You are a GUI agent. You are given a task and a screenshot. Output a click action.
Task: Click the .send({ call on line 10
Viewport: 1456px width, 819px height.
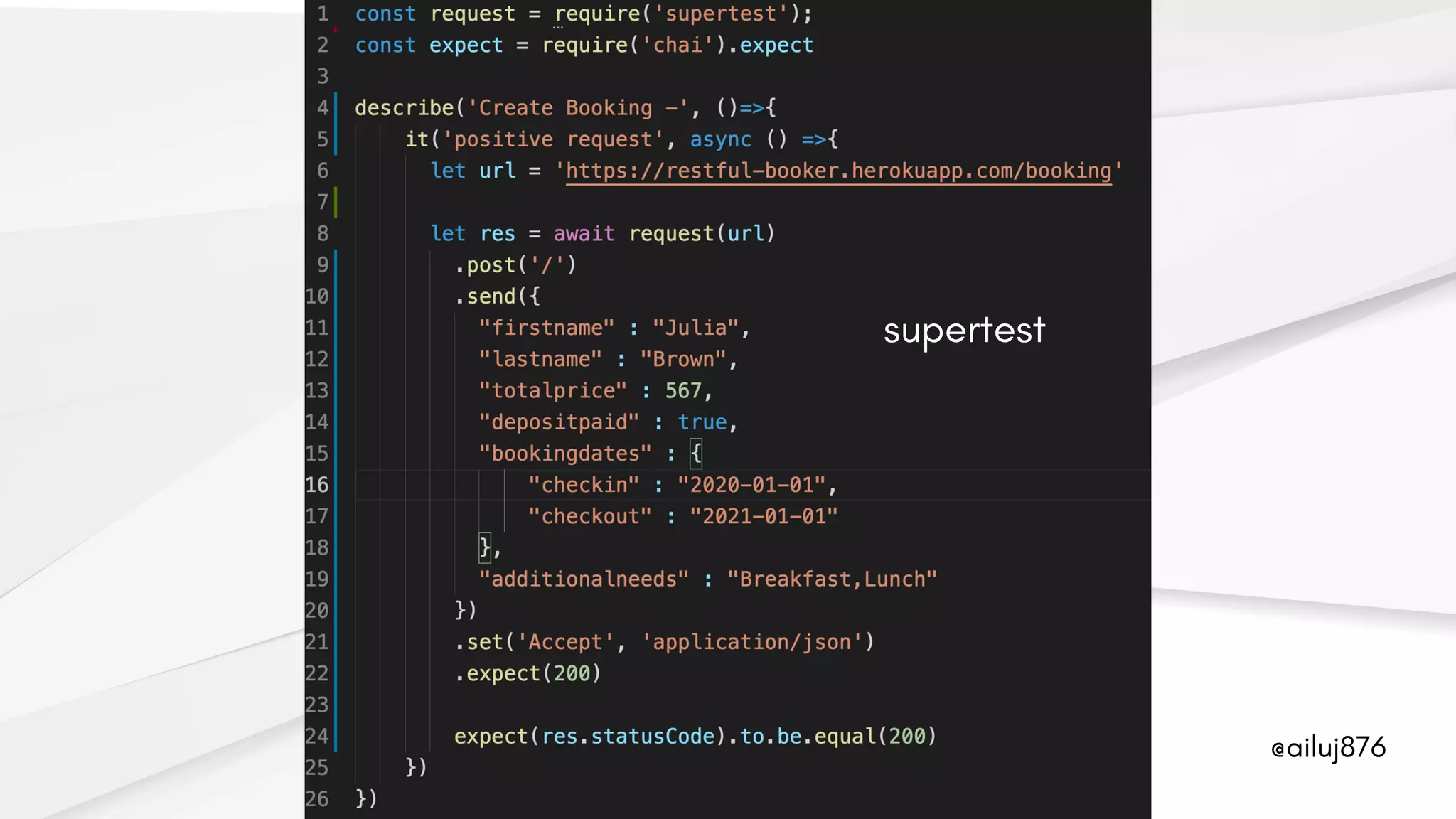498,296
